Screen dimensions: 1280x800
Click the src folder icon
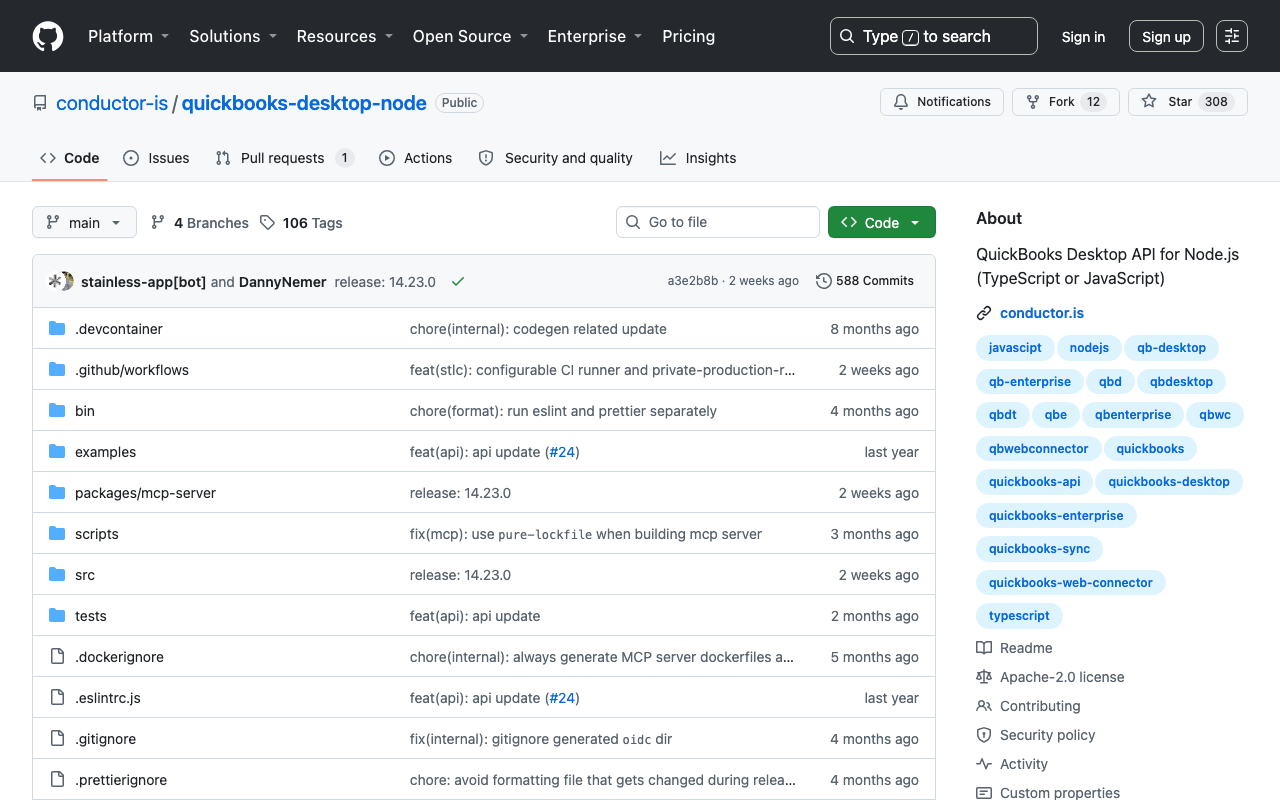[57, 575]
